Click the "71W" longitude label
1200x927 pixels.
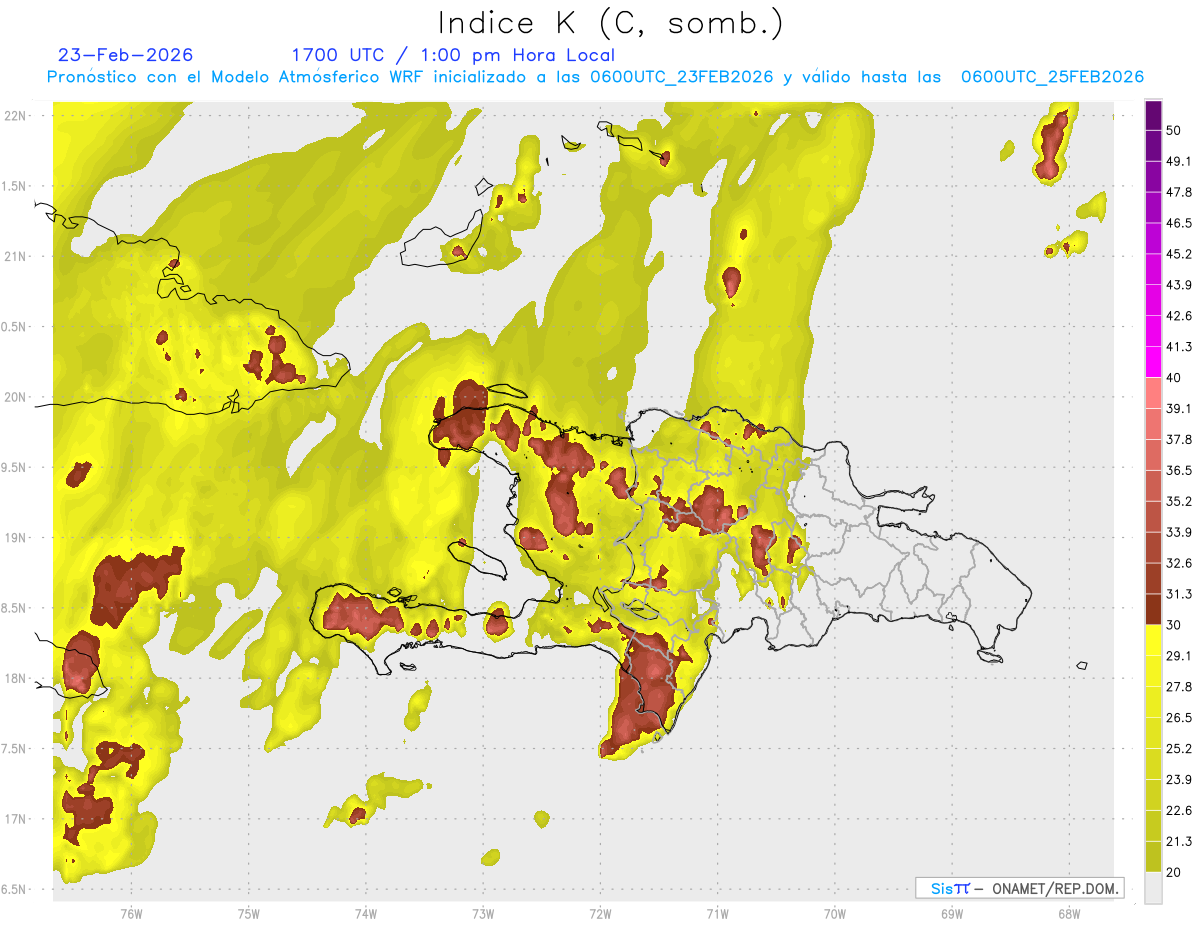click(x=717, y=913)
